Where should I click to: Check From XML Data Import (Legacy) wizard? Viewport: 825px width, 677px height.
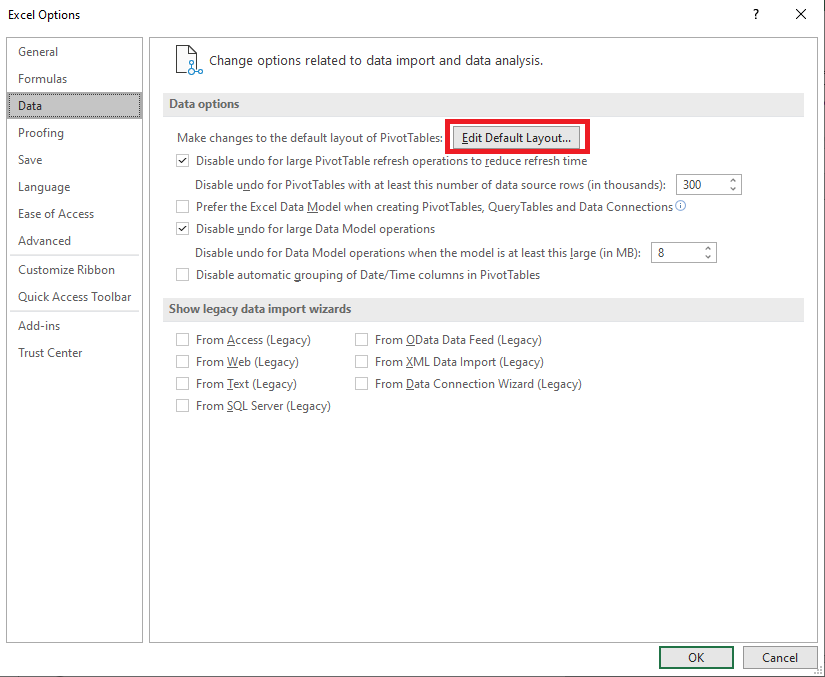coord(361,362)
